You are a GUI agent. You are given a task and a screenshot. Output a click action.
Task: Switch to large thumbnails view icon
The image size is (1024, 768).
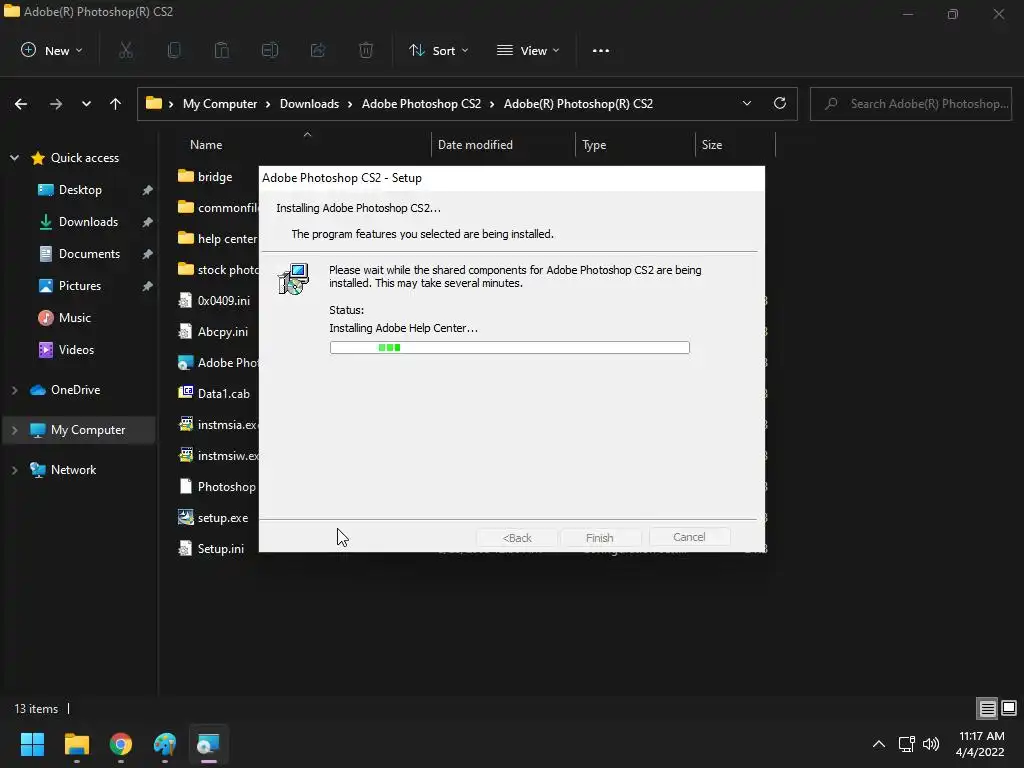pyautogui.click(x=1009, y=708)
